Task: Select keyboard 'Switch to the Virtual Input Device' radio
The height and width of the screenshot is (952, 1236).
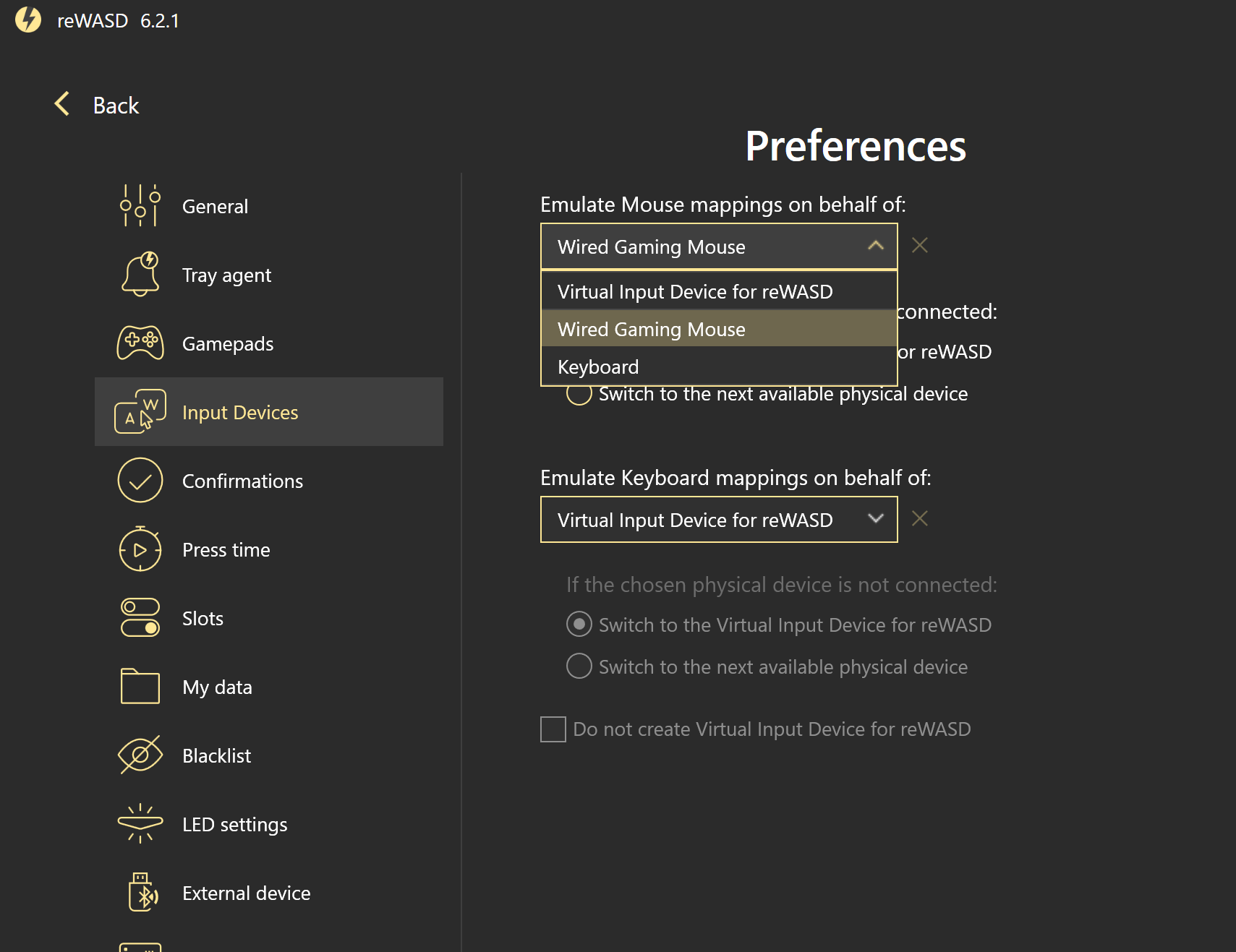Action: click(579, 625)
